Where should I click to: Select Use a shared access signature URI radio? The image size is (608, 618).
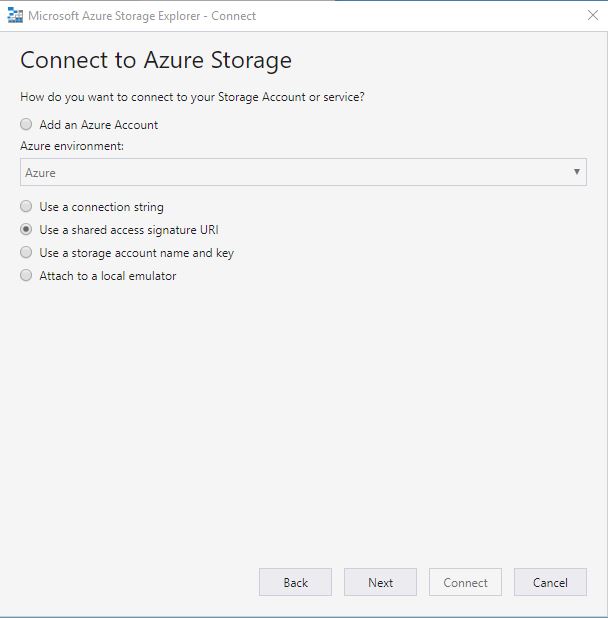pyautogui.click(x=26, y=229)
